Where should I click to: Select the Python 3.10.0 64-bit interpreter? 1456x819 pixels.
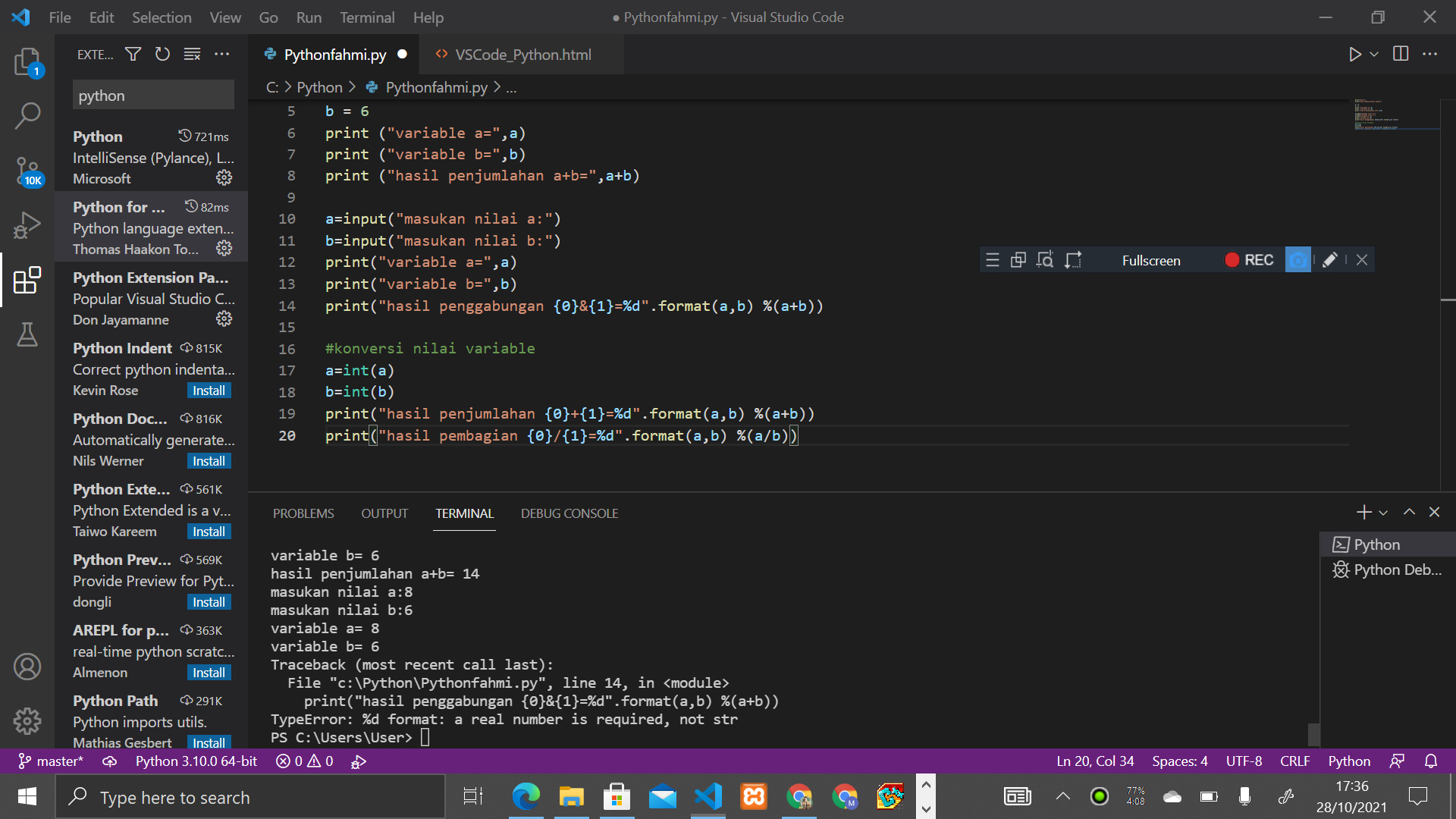(196, 761)
